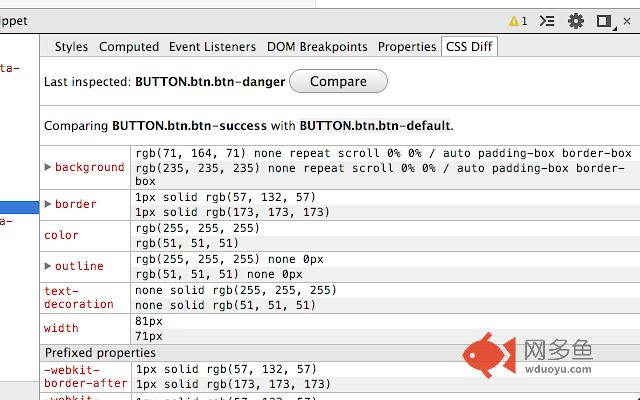Open the Properties tab

coord(407,47)
